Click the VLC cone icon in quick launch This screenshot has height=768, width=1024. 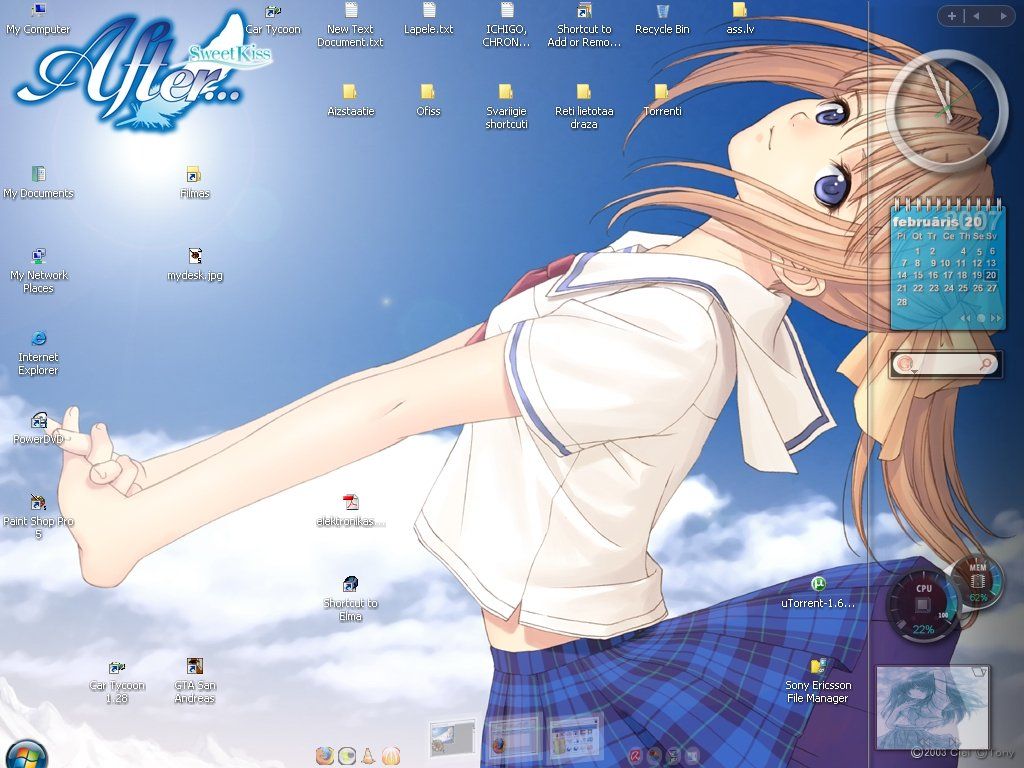[x=368, y=756]
